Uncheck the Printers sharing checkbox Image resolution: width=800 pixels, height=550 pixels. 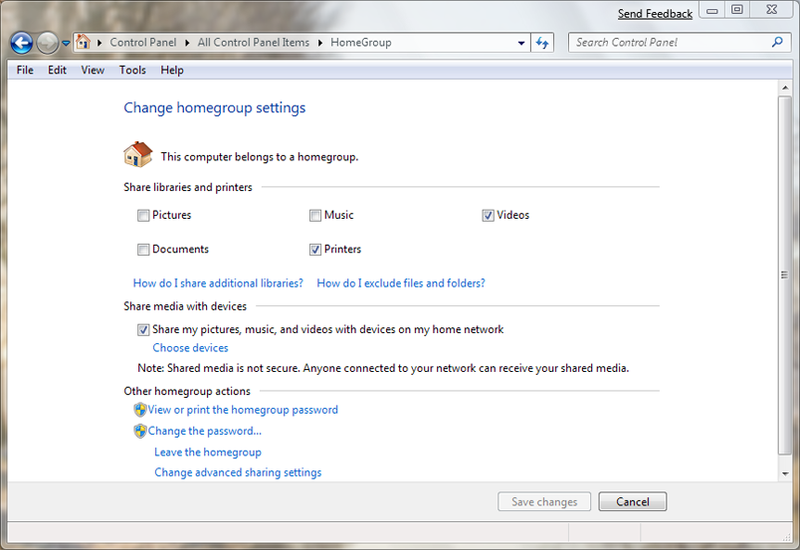click(x=315, y=249)
